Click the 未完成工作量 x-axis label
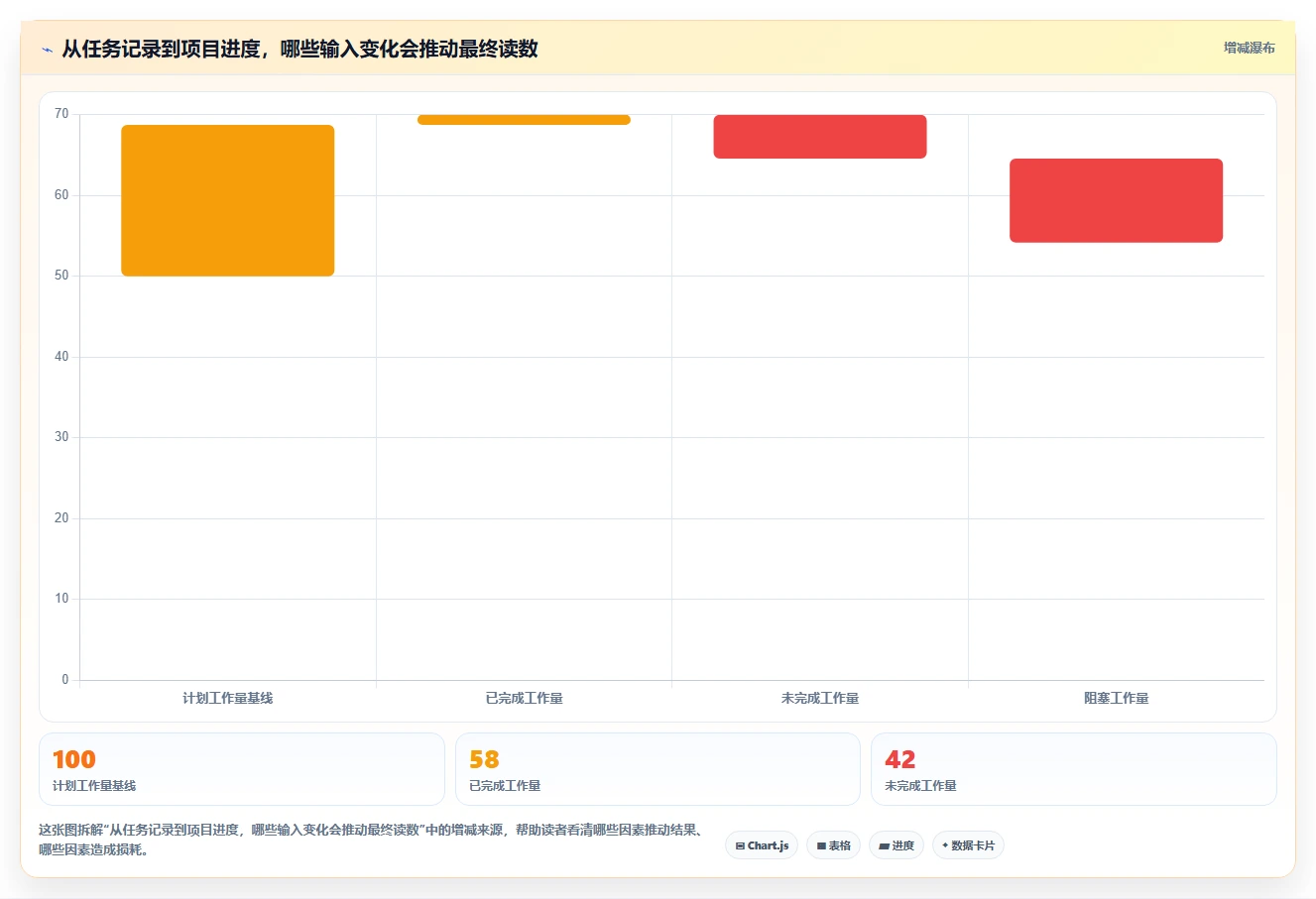 tap(820, 698)
